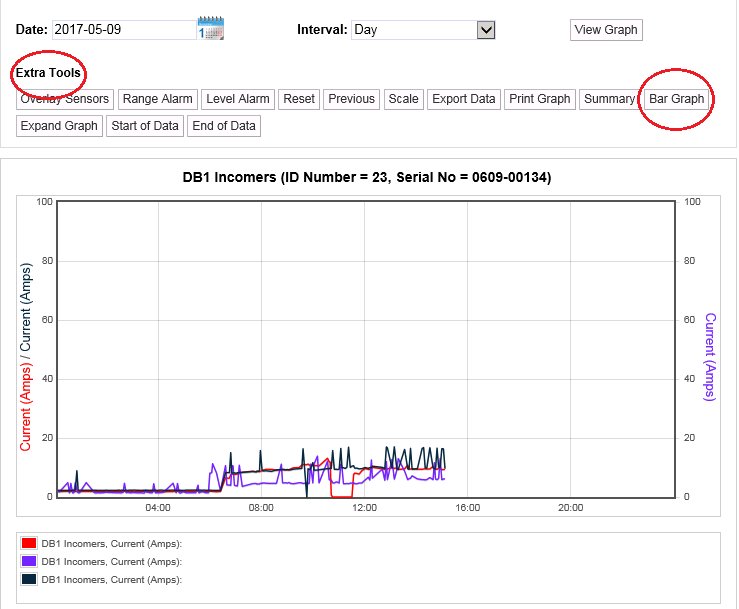Click the Overlay Sensors button

(x=64, y=99)
